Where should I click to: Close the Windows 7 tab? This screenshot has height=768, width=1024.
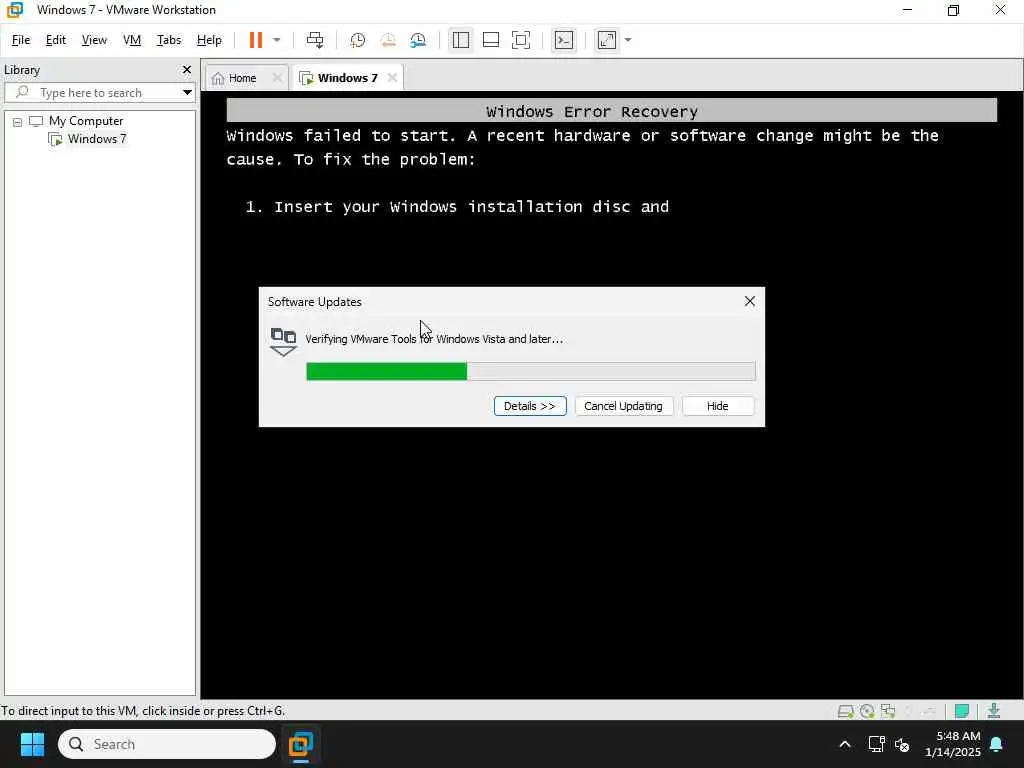(x=392, y=78)
